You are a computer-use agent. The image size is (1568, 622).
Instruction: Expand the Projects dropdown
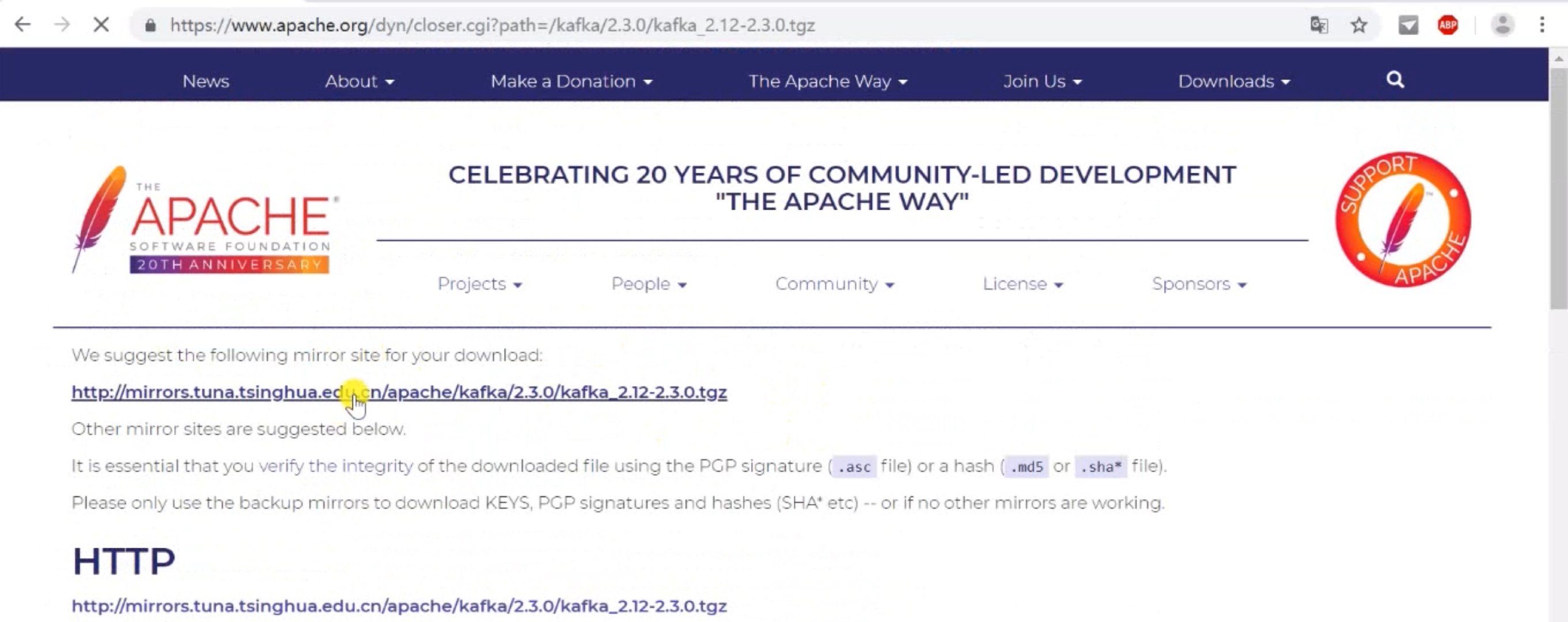click(480, 283)
